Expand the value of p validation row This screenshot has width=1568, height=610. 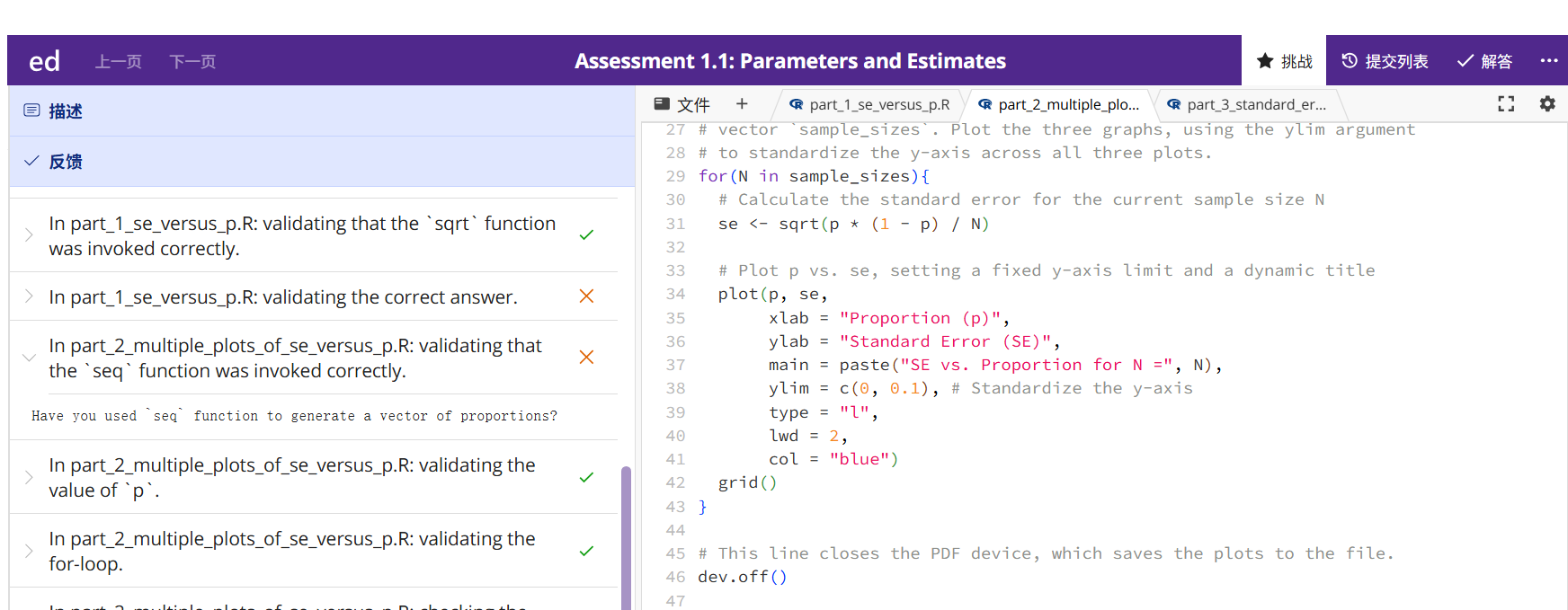pos(314,477)
